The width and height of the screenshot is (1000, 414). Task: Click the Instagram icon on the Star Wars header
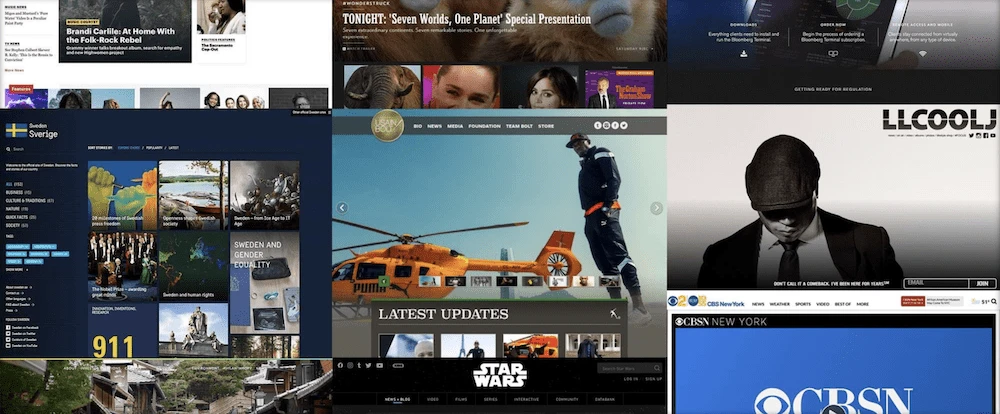coord(349,366)
